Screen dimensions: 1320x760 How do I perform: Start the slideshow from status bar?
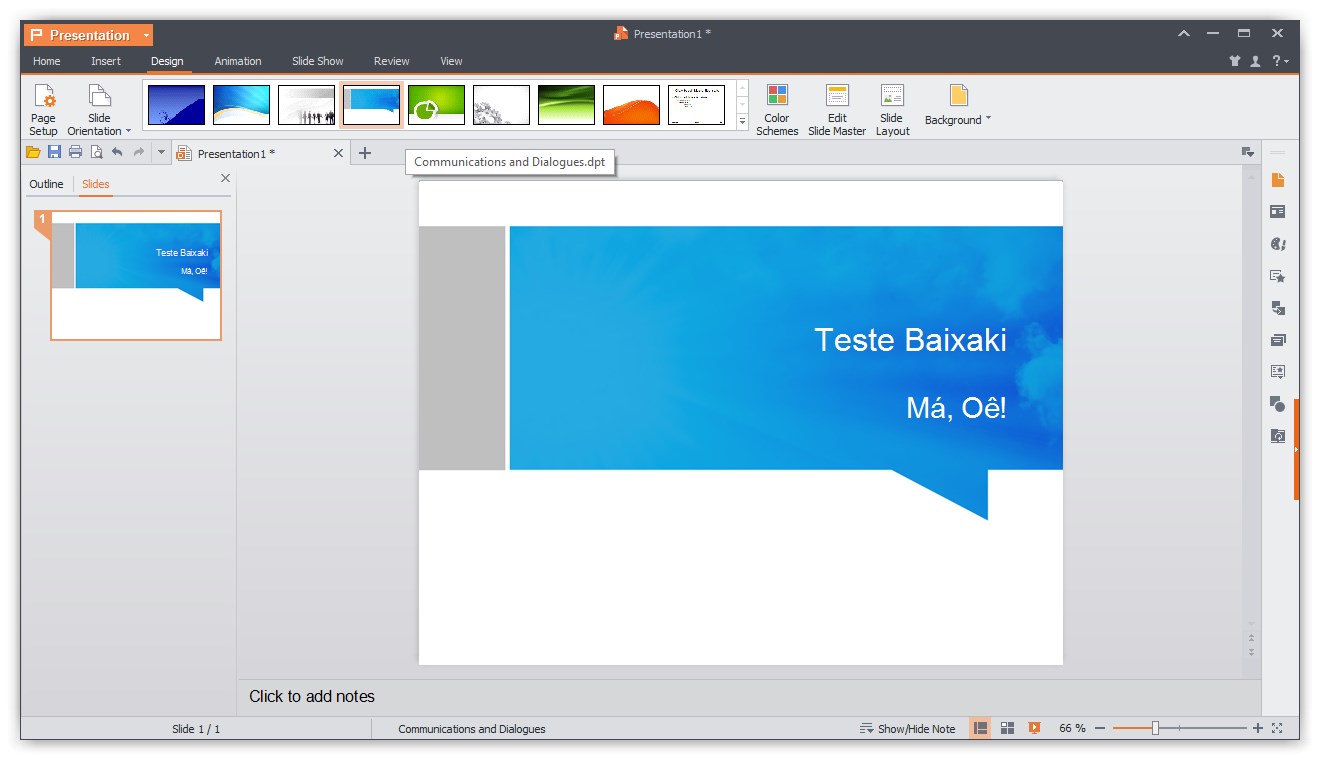tap(1033, 728)
